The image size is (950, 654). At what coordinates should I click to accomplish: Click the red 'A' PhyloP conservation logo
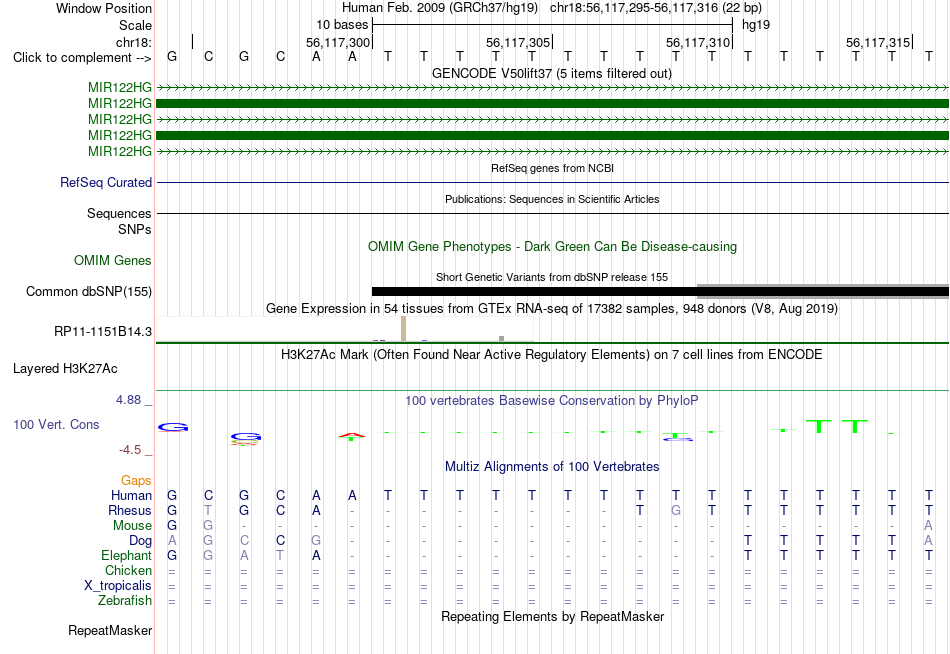pyautogui.click(x=352, y=435)
